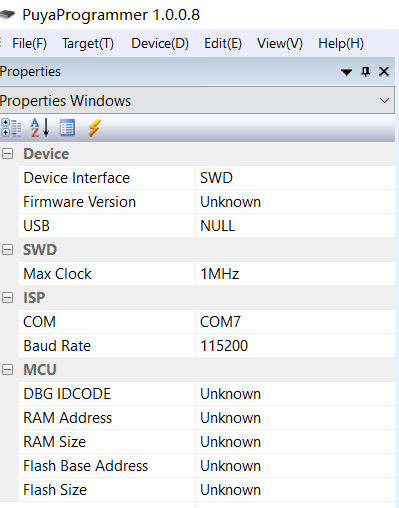Collapse the Device category
The width and height of the screenshot is (399, 508).
(7, 154)
